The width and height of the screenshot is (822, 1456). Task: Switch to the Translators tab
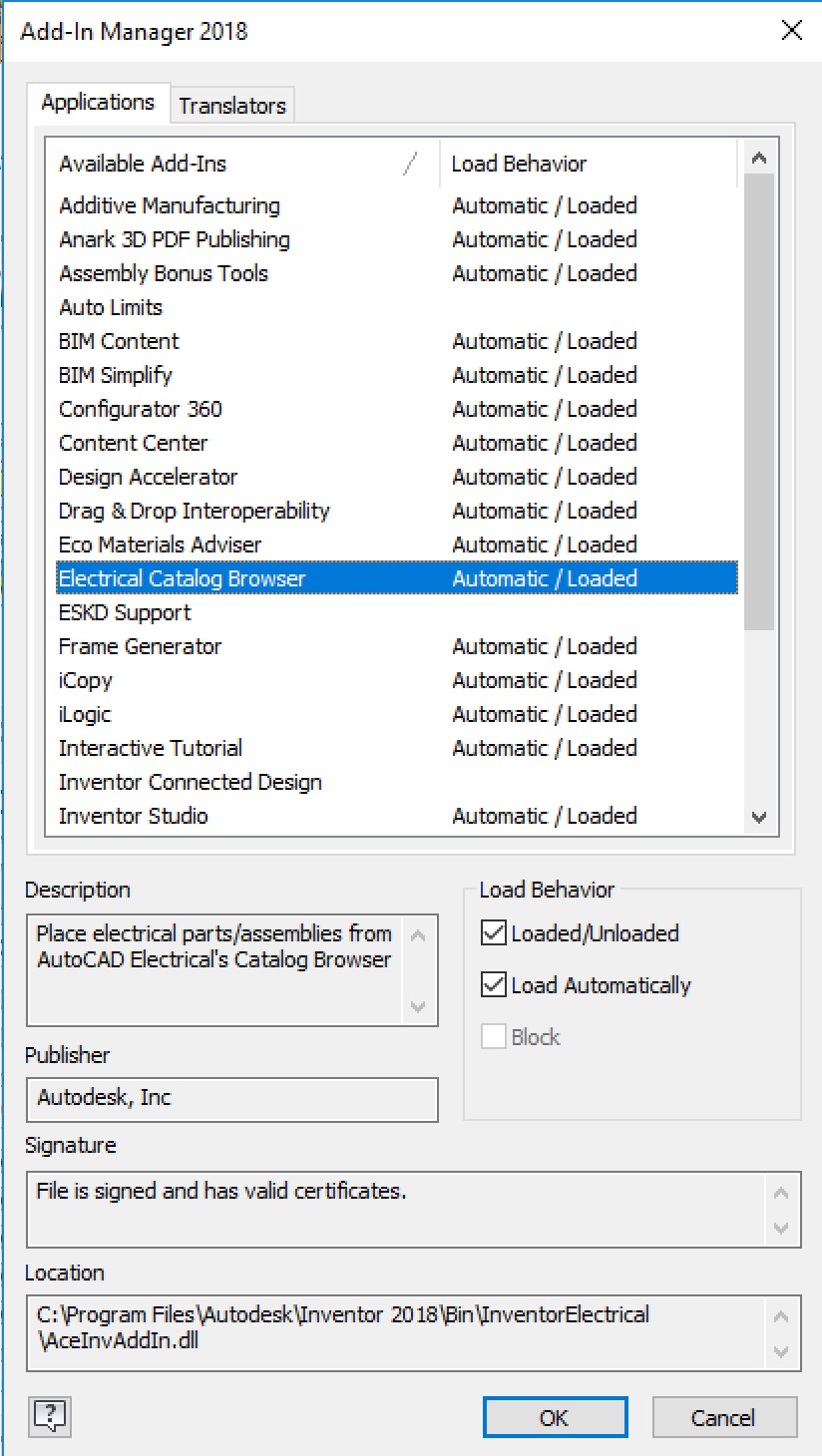[232, 106]
